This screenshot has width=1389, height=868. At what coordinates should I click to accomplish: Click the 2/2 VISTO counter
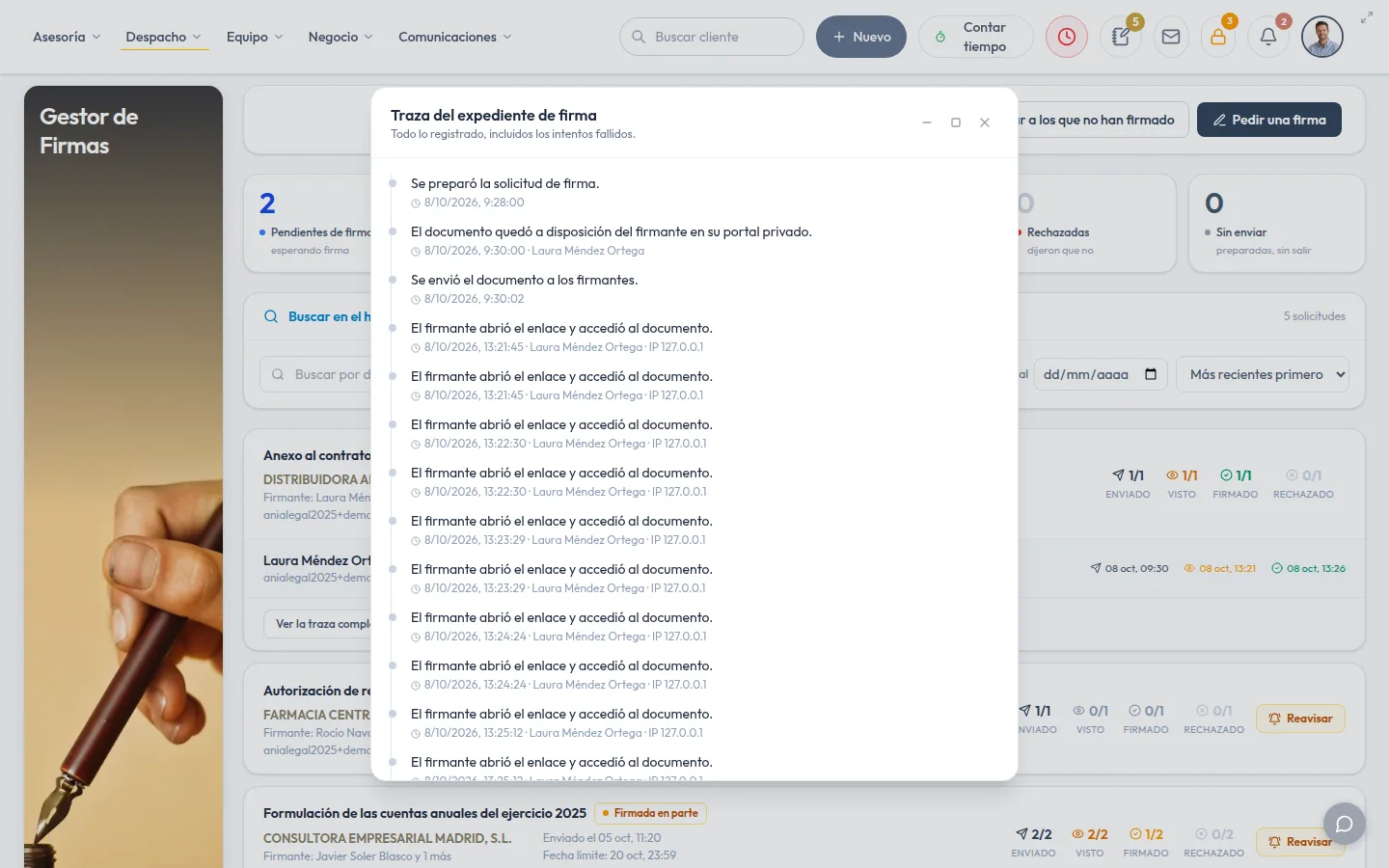coord(1090,841)
